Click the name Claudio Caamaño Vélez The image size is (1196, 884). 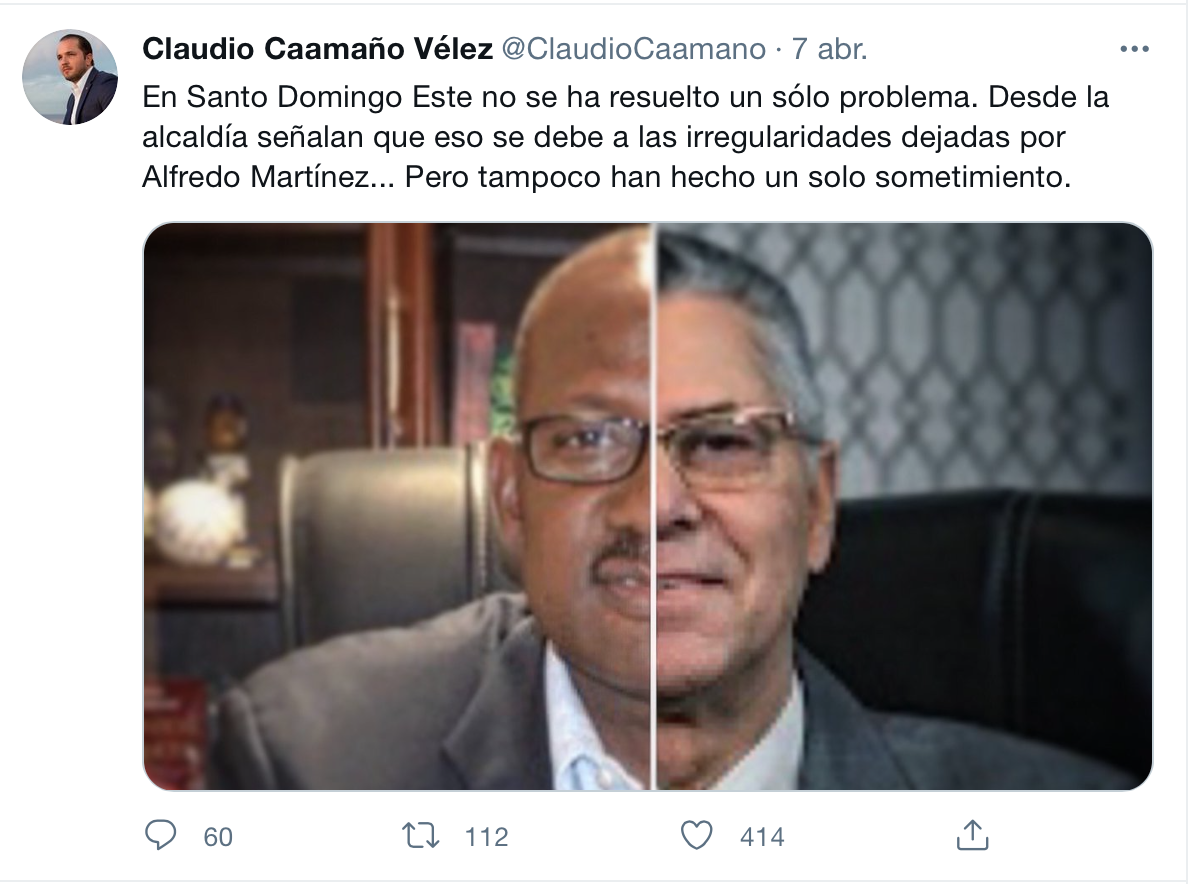[317, 49]
